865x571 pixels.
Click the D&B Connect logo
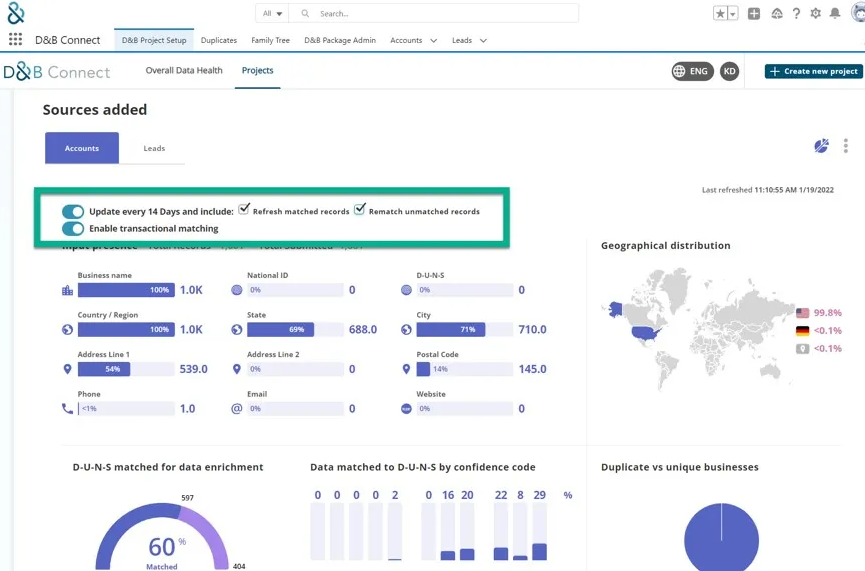point(57,72)
